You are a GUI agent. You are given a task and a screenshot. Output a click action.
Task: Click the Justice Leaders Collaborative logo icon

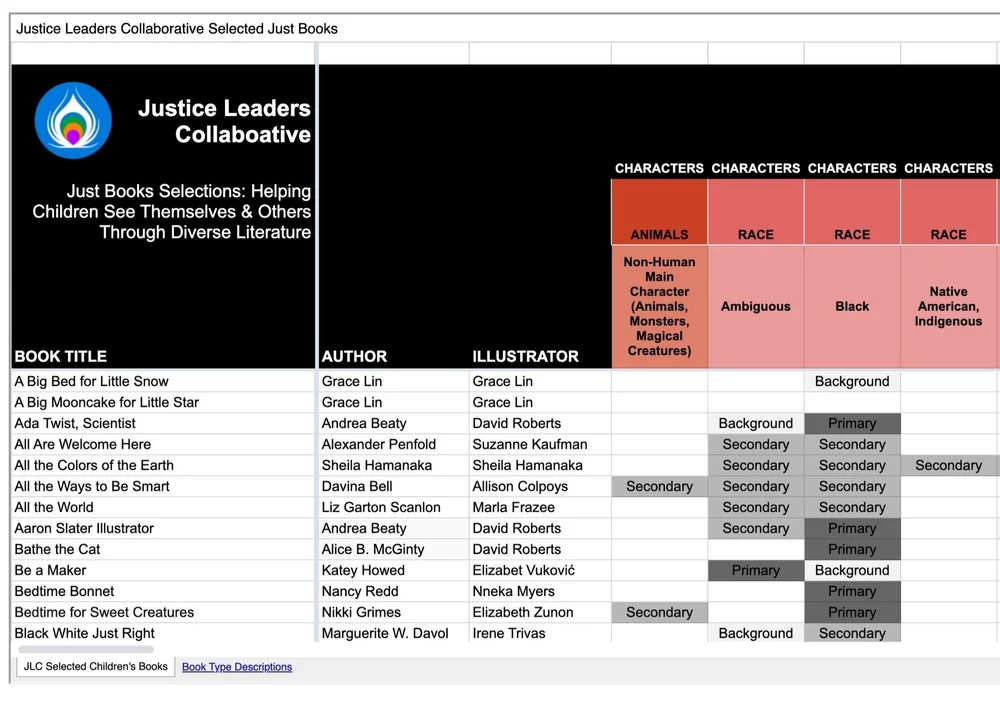(x=73, y=120)
